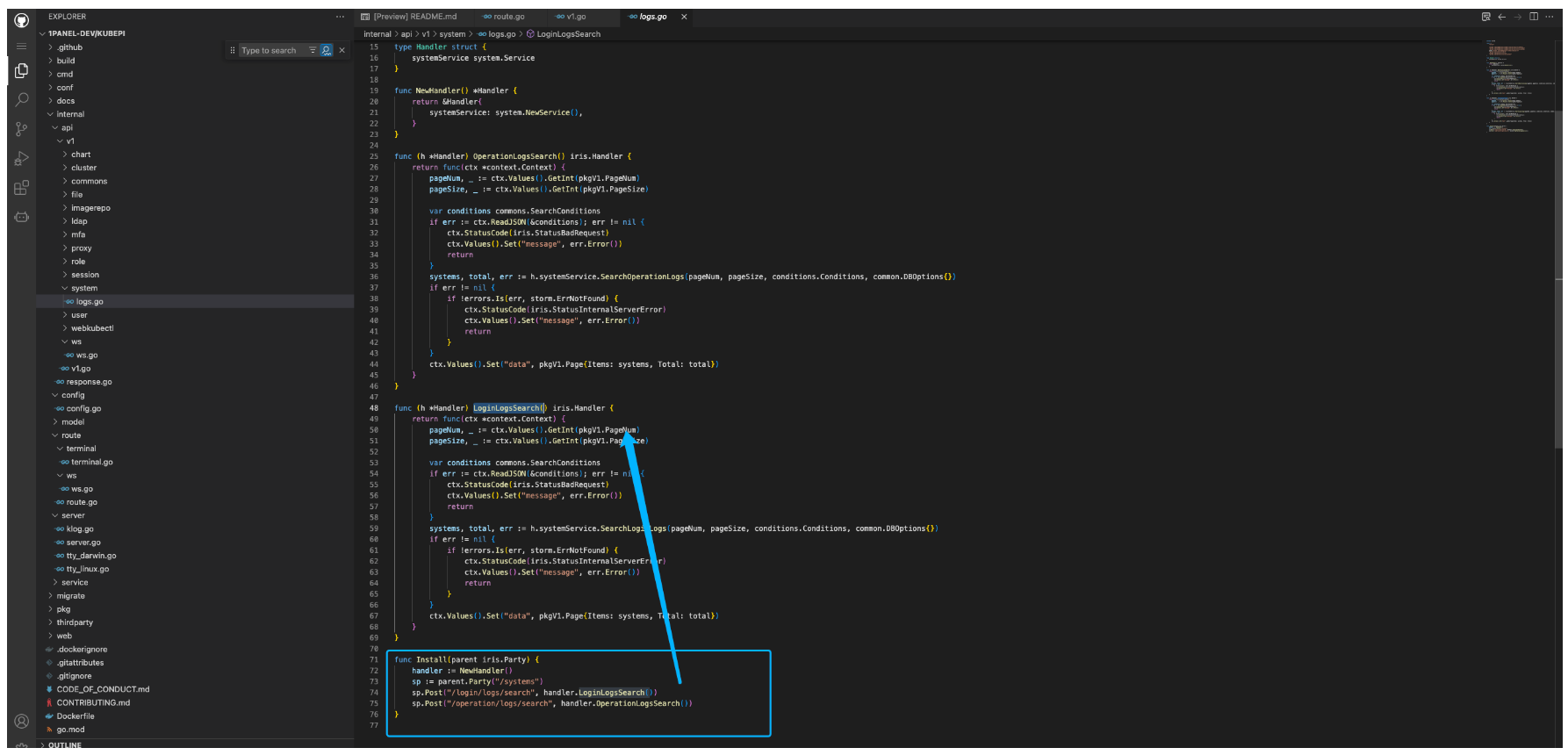The image size is (1568, 755).
Task: Expand the .github folder
Action: (x=69, y=47)
